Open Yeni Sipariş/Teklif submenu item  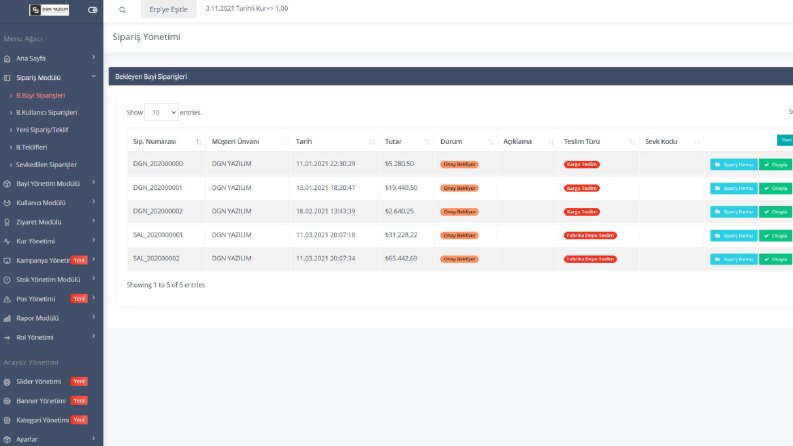pyautogui.click(x=42, y=130)
